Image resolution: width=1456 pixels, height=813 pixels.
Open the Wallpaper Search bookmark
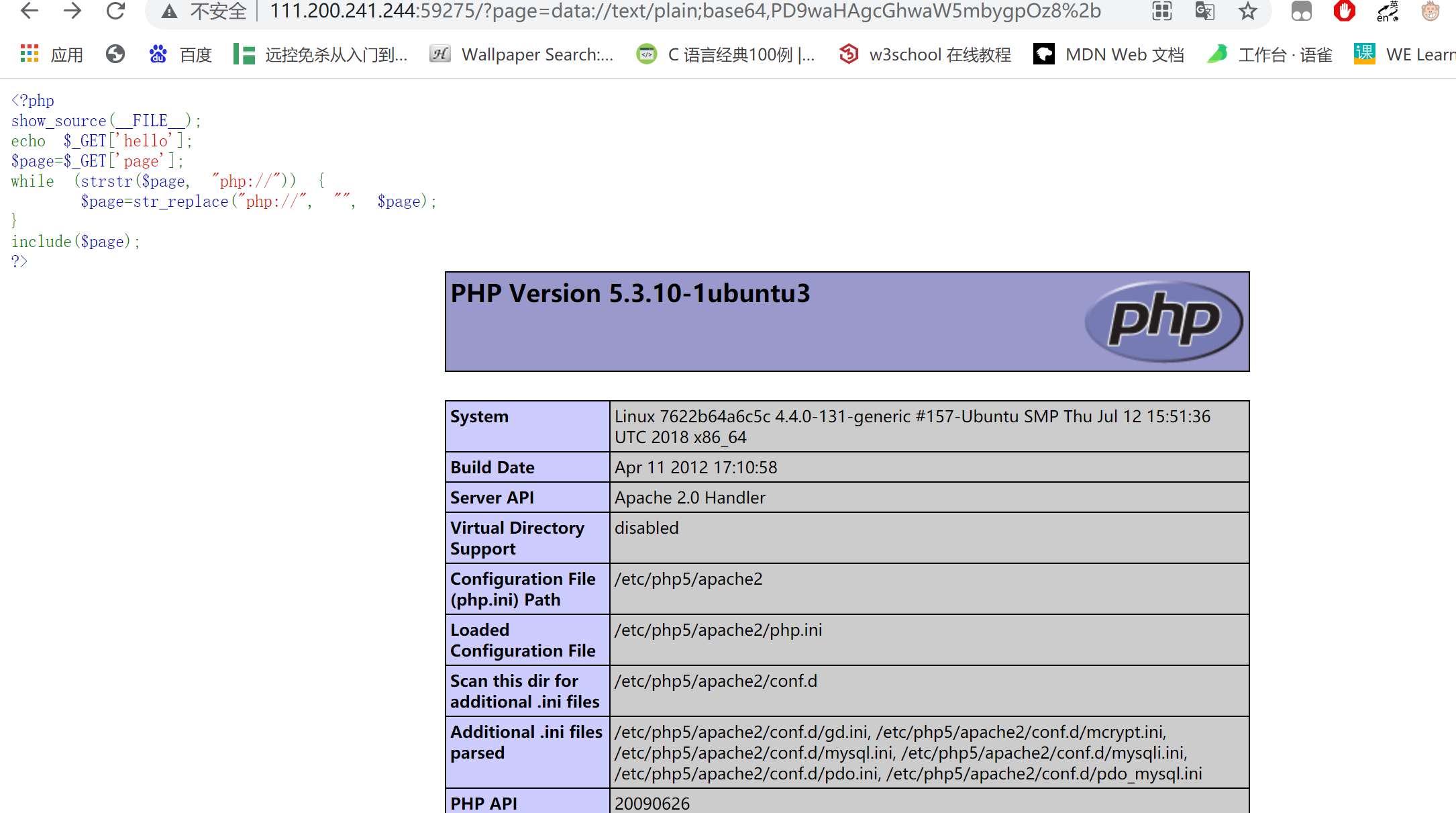[521, 54]
